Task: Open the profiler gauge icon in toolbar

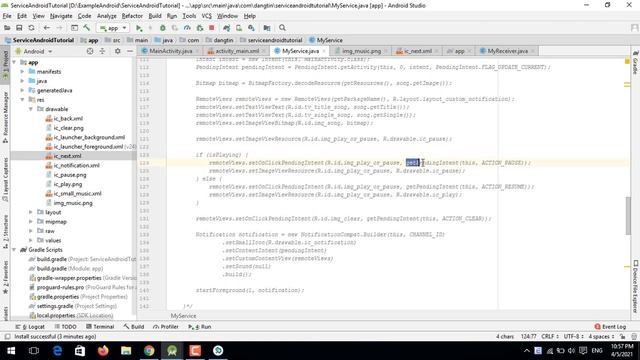Action: coord(187,28)
